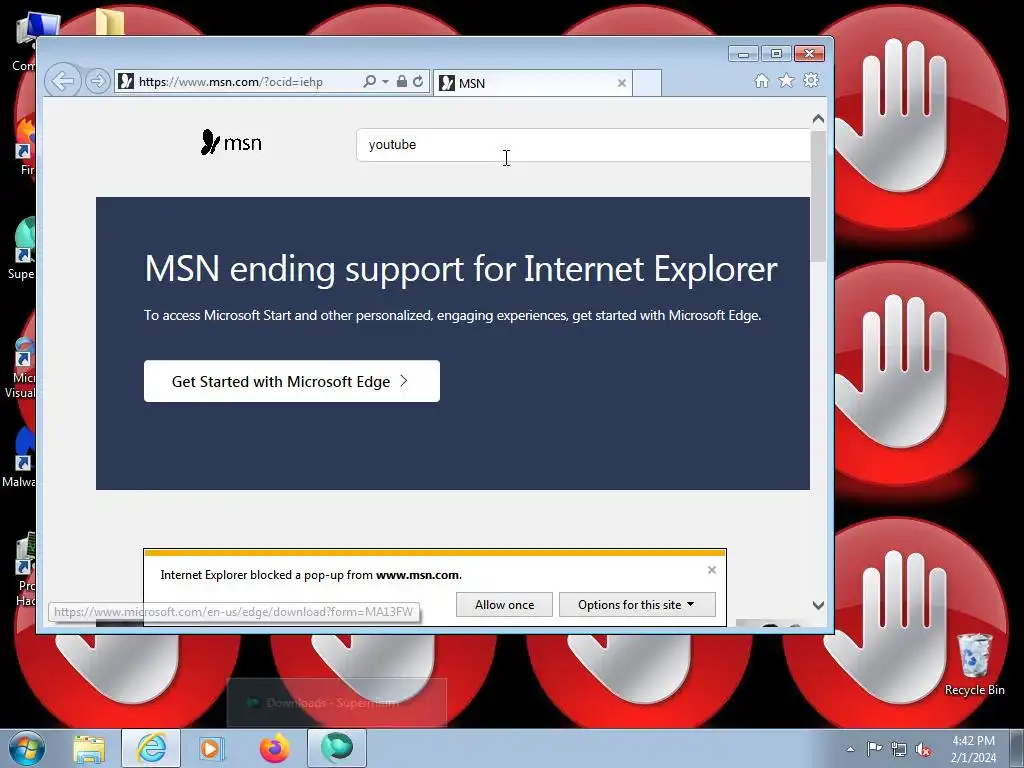
Task: Minimize the Internet Explorer window
Action: tap(743, 54)
